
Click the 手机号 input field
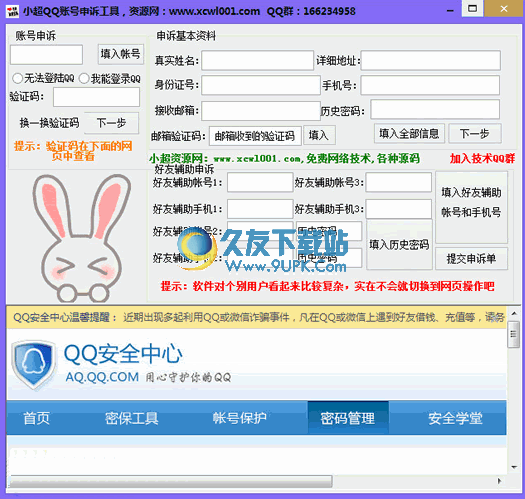click(x=430, y=85)
